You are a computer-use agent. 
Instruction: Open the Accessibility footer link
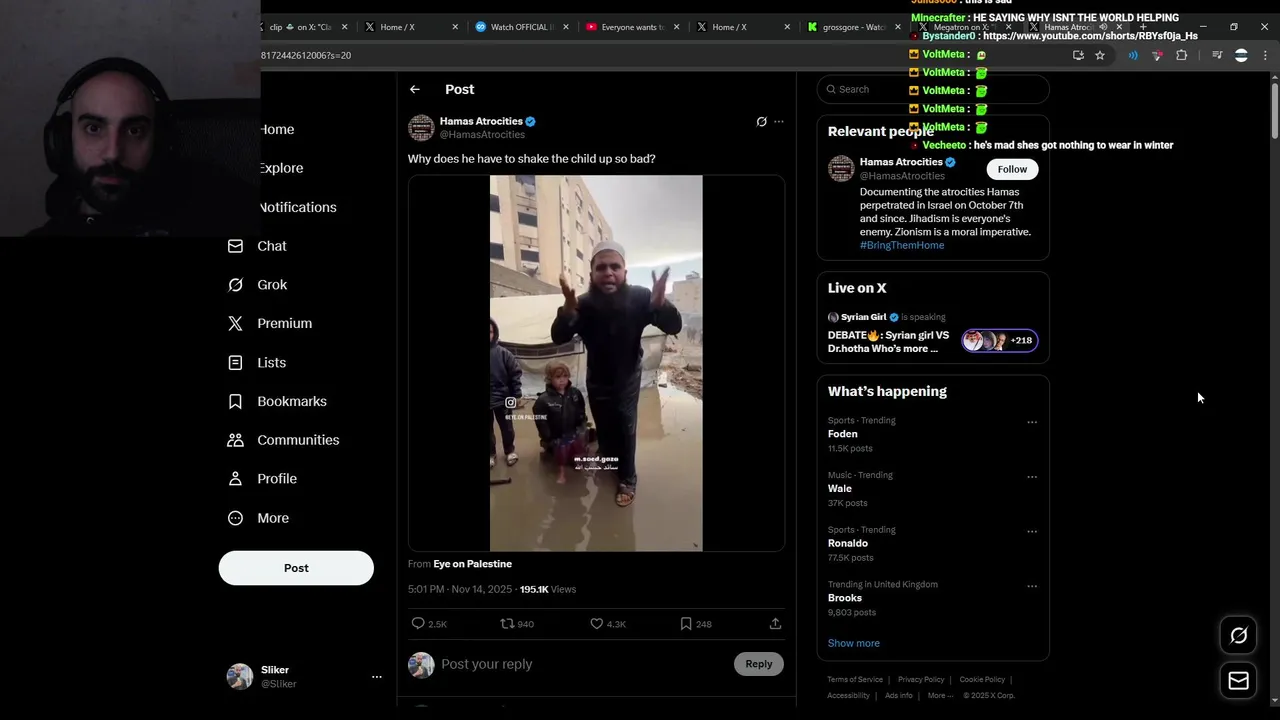tap(848, 696)
